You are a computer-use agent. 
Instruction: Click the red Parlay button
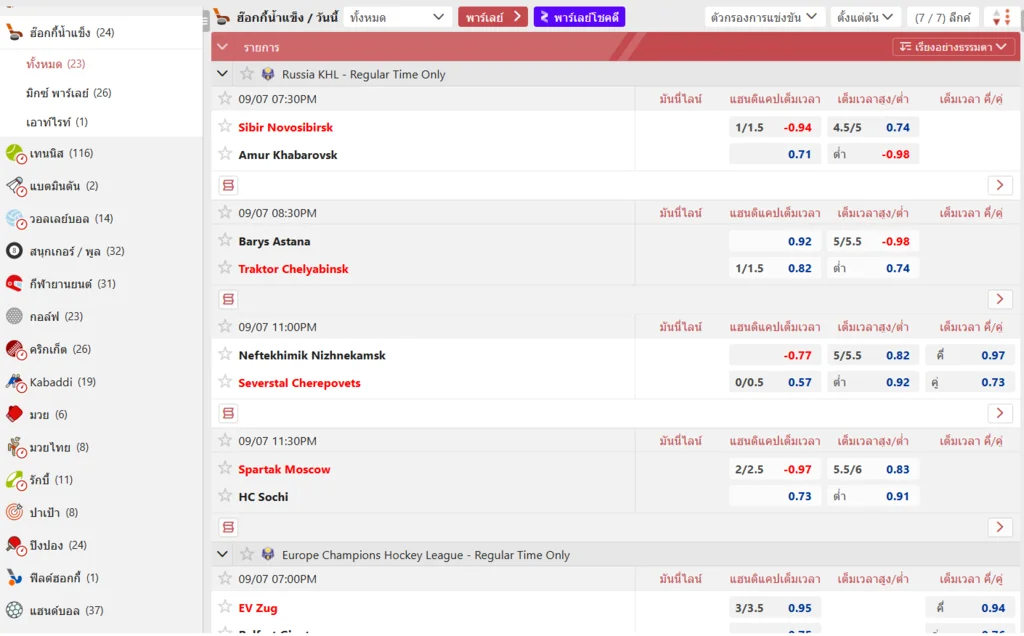pos(492,17)
